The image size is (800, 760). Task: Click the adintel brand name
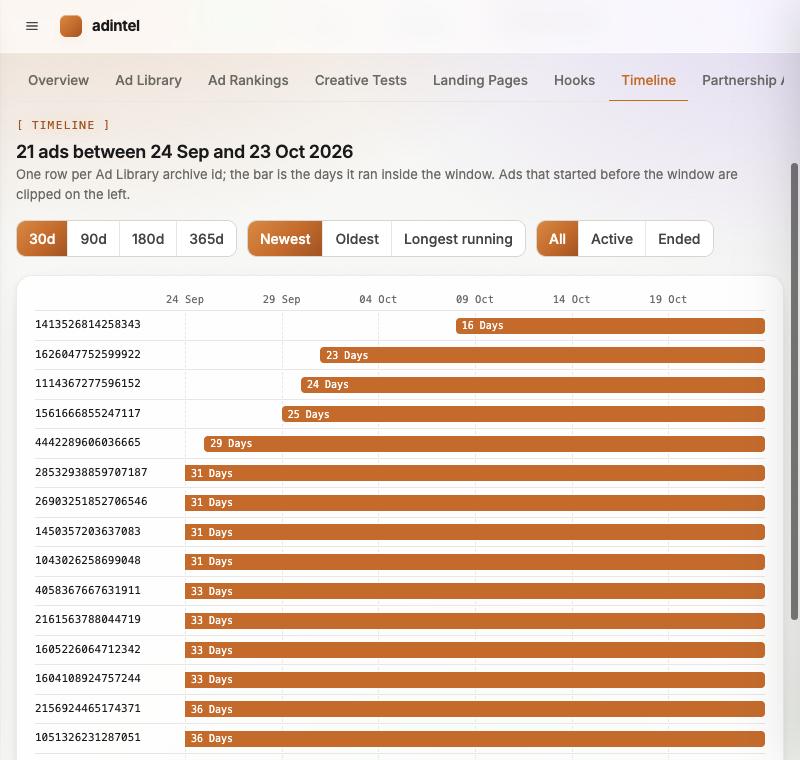pos(116,26)
